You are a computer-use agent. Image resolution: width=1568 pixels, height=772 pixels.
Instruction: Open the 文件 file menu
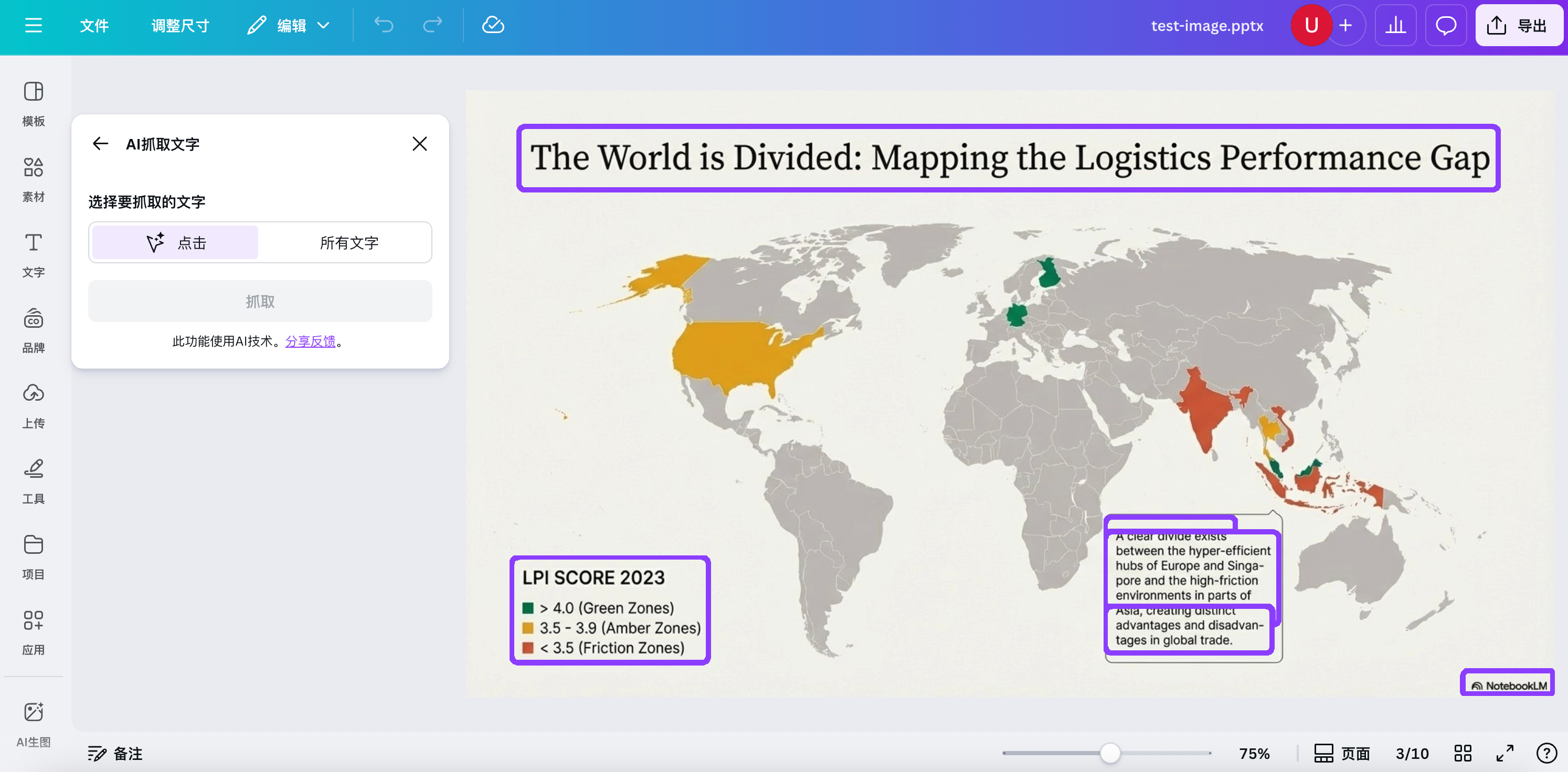[x=94, y=25]
